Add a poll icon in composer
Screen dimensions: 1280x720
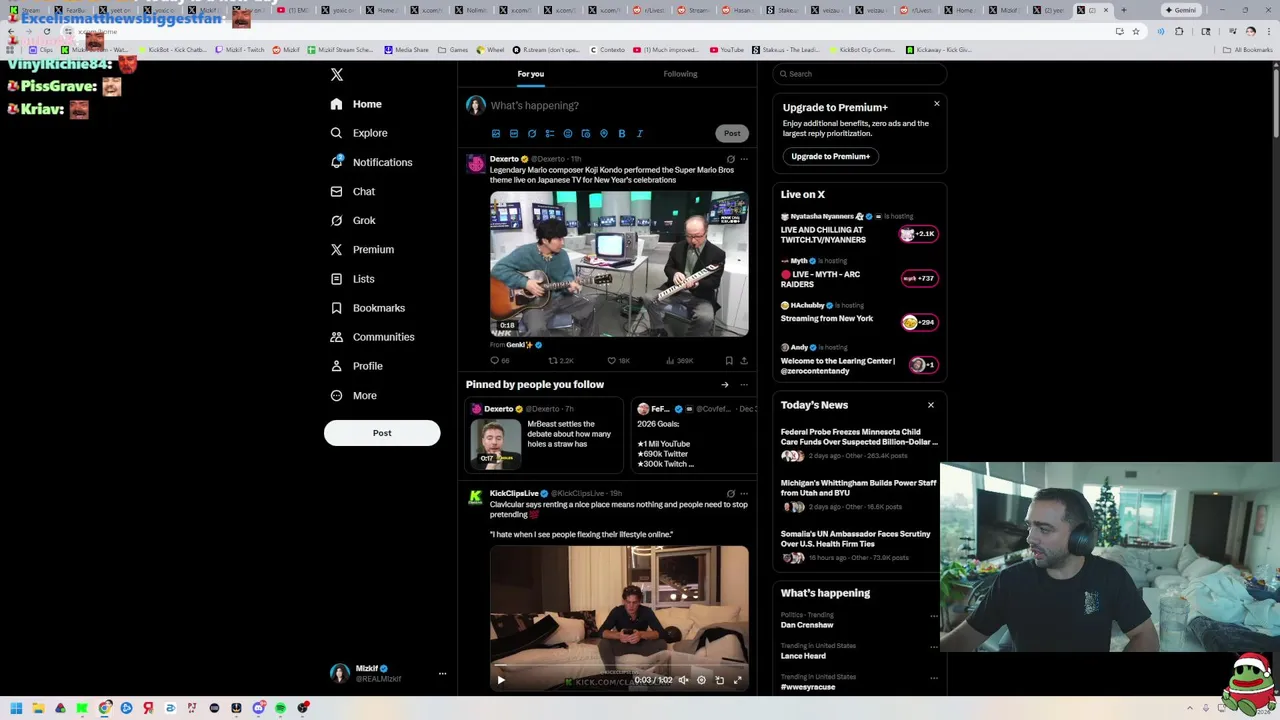tap(550, 133)
